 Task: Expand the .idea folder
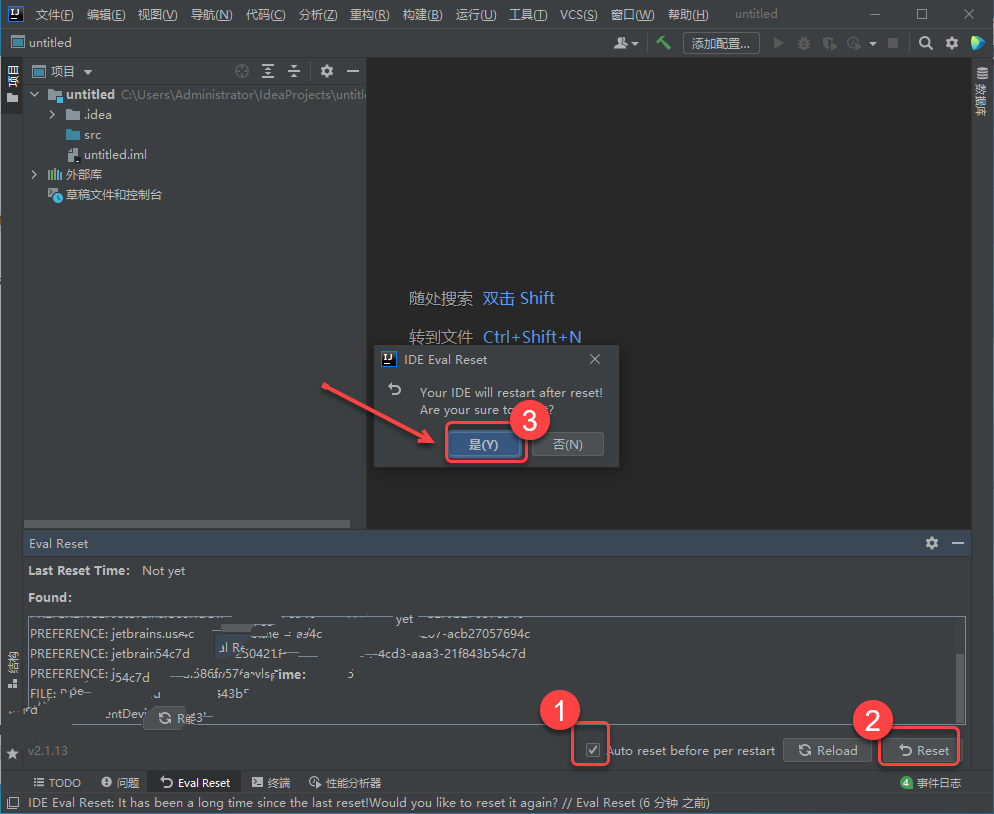coord(53,115)
